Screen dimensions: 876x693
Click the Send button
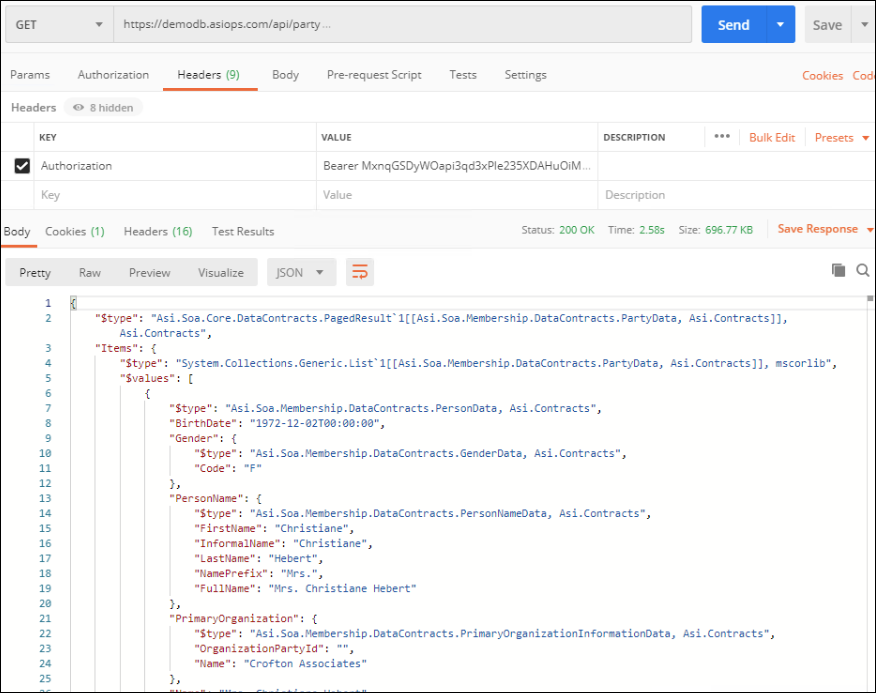[x=734, y=25]
